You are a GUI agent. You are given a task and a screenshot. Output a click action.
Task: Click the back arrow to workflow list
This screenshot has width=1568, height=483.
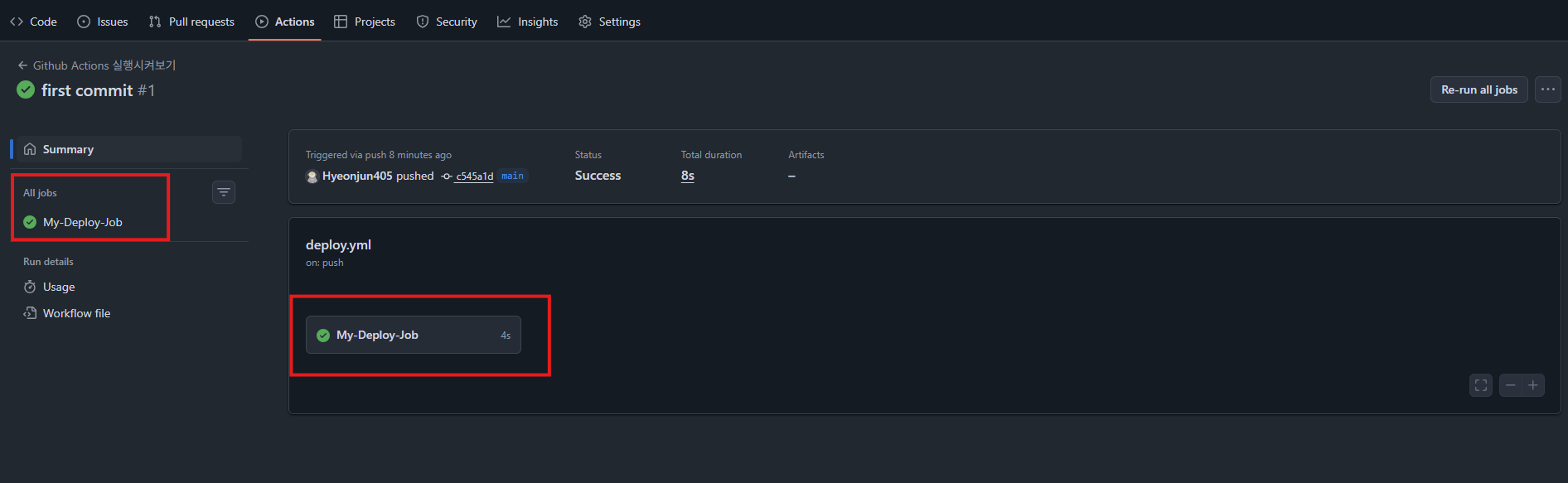(22, 65)
